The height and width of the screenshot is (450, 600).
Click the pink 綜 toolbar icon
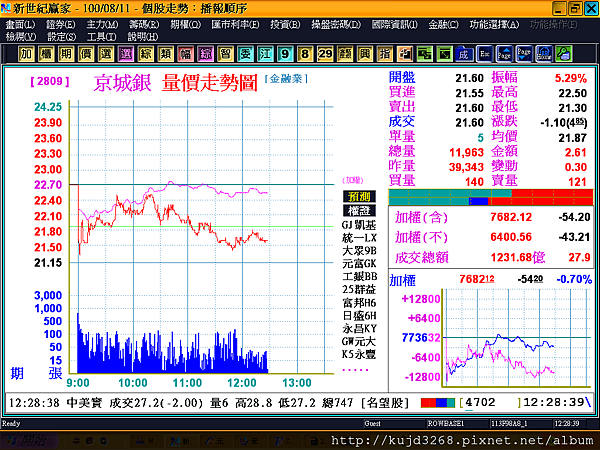[205, 54]
